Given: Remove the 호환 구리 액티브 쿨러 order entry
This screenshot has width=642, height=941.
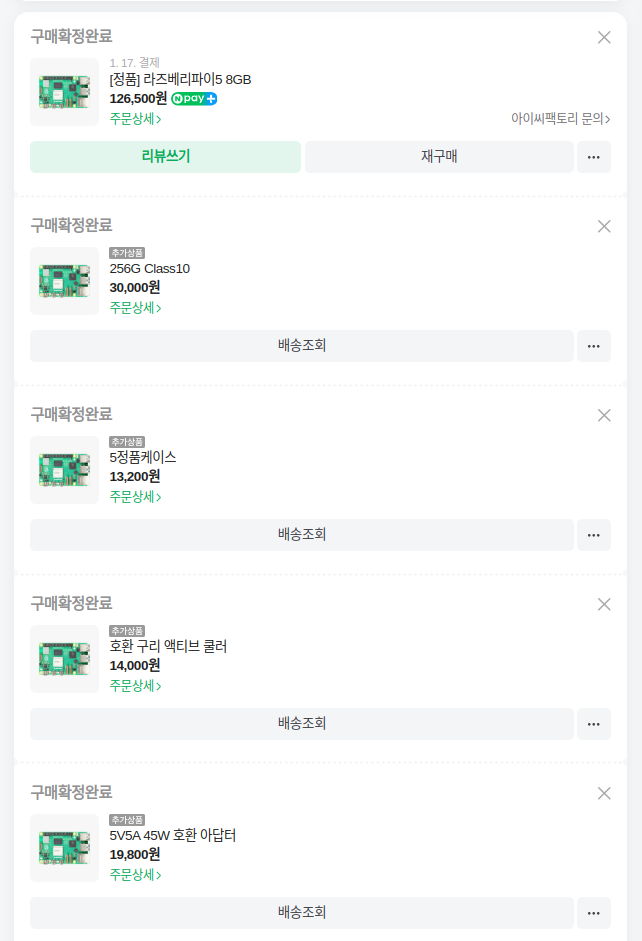Looking at the screenshot, I should pos(604,604).
